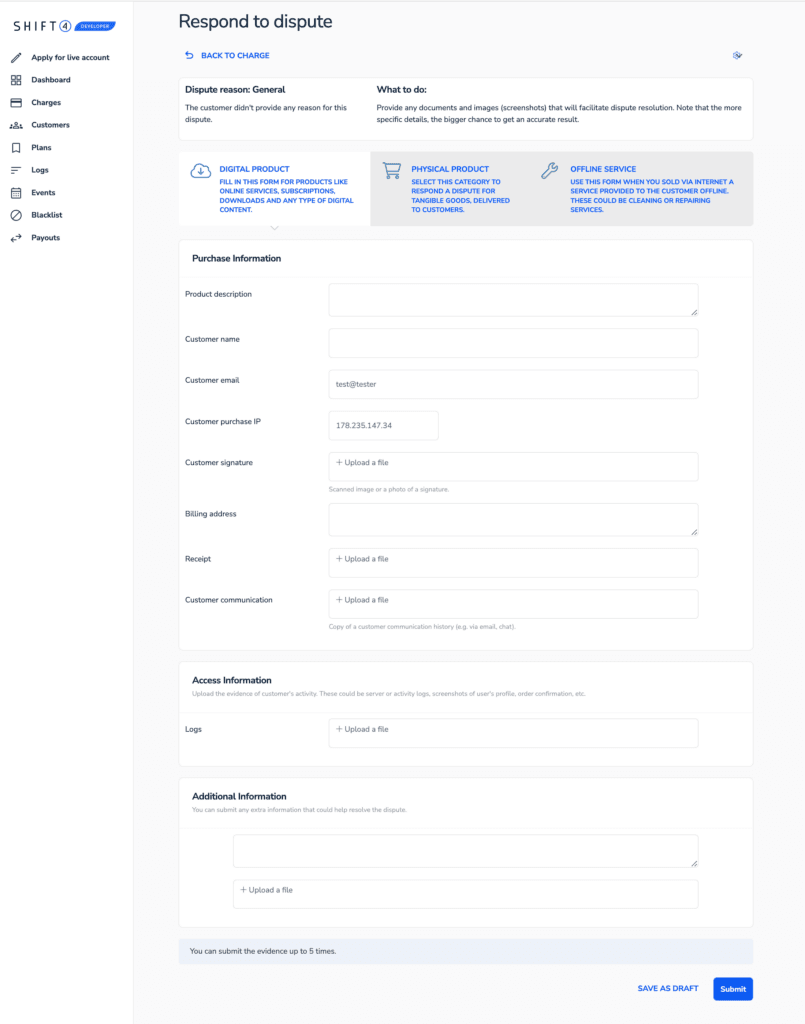This screenshot has width=805, height=1024.
Task: Open the Plans section
Action: (x=41, y=148)
